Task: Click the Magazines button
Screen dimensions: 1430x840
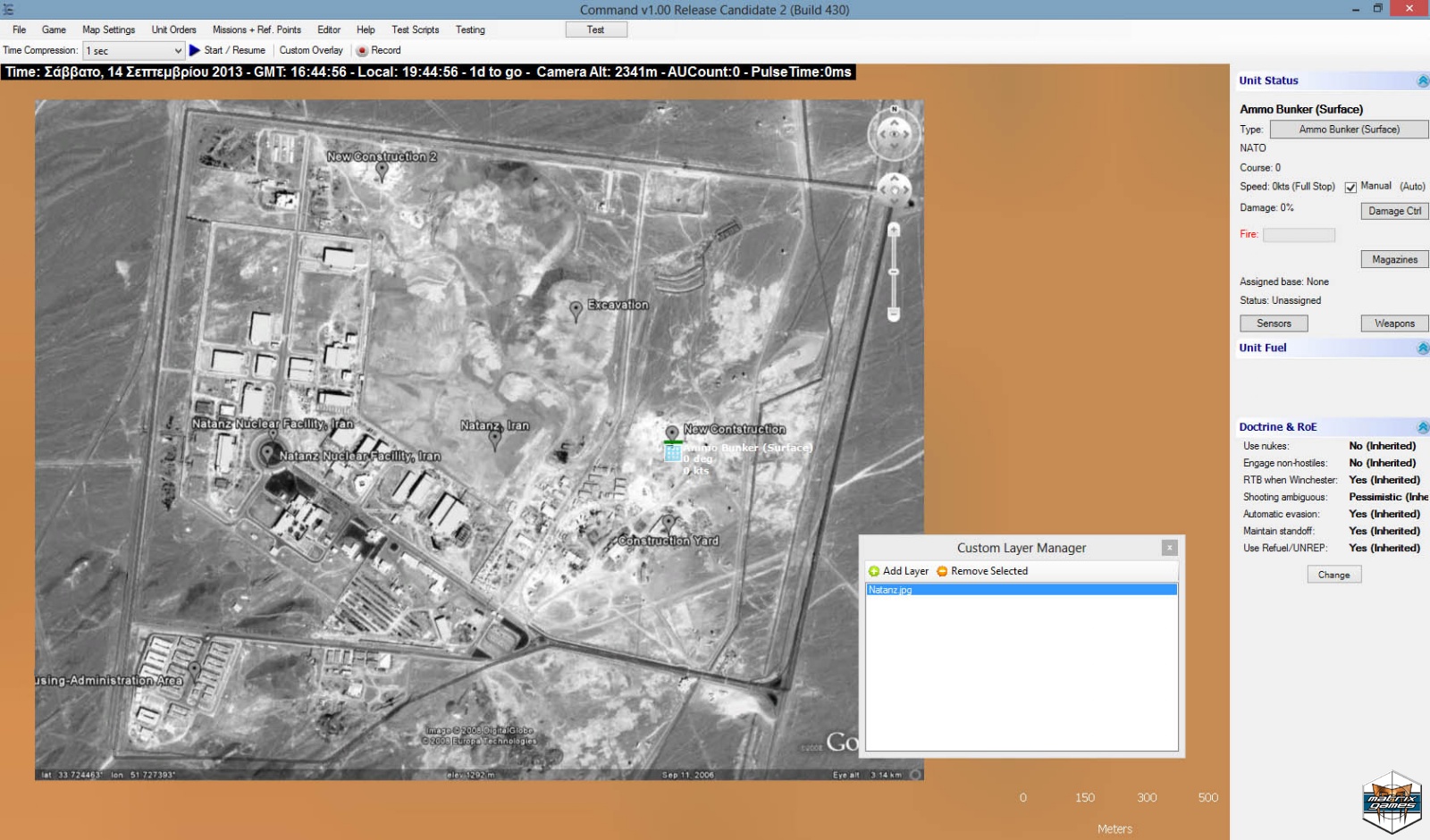Action: click(1394, 259)
